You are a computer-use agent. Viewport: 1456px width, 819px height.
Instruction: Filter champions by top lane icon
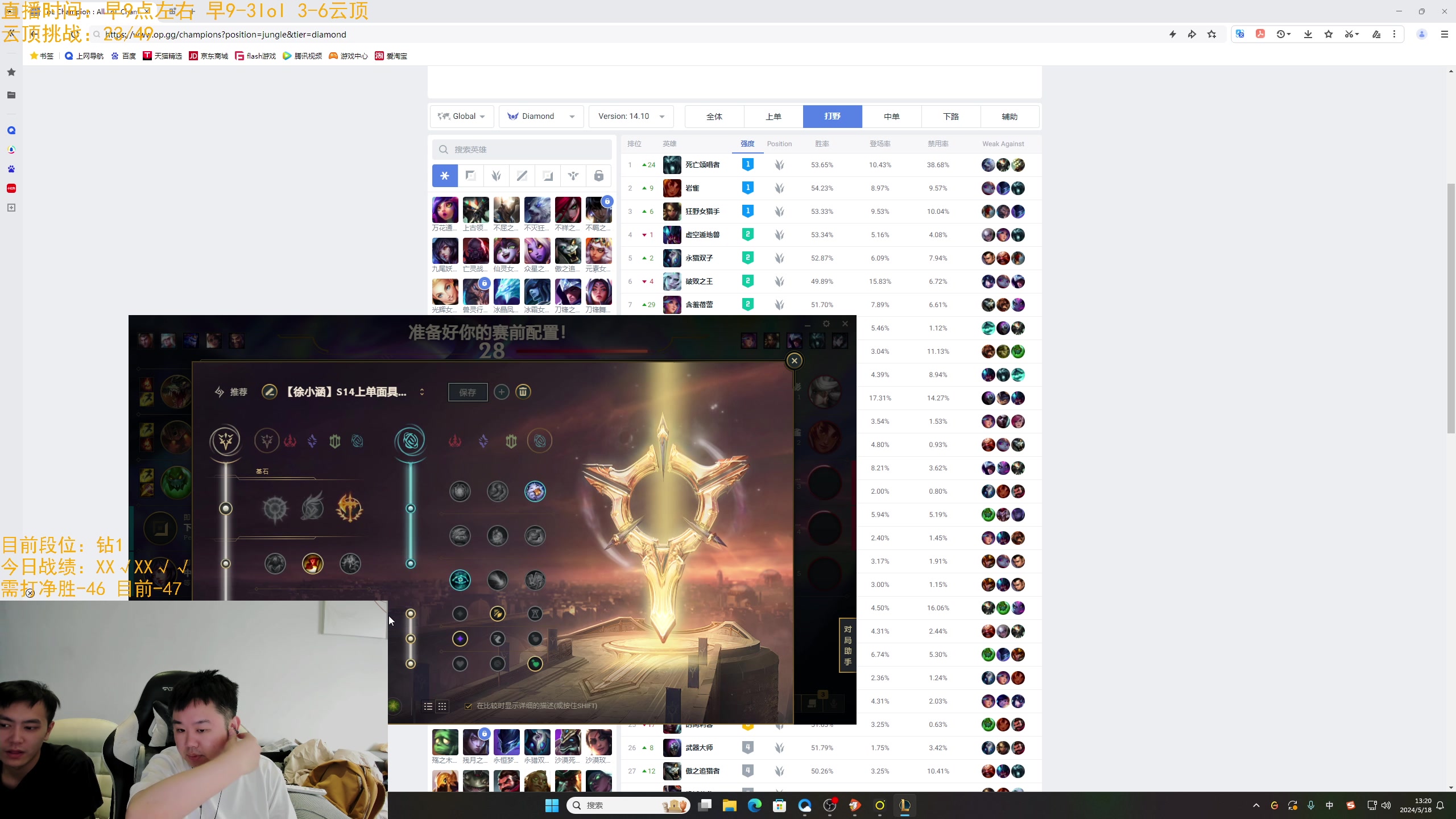pos(470,176)
